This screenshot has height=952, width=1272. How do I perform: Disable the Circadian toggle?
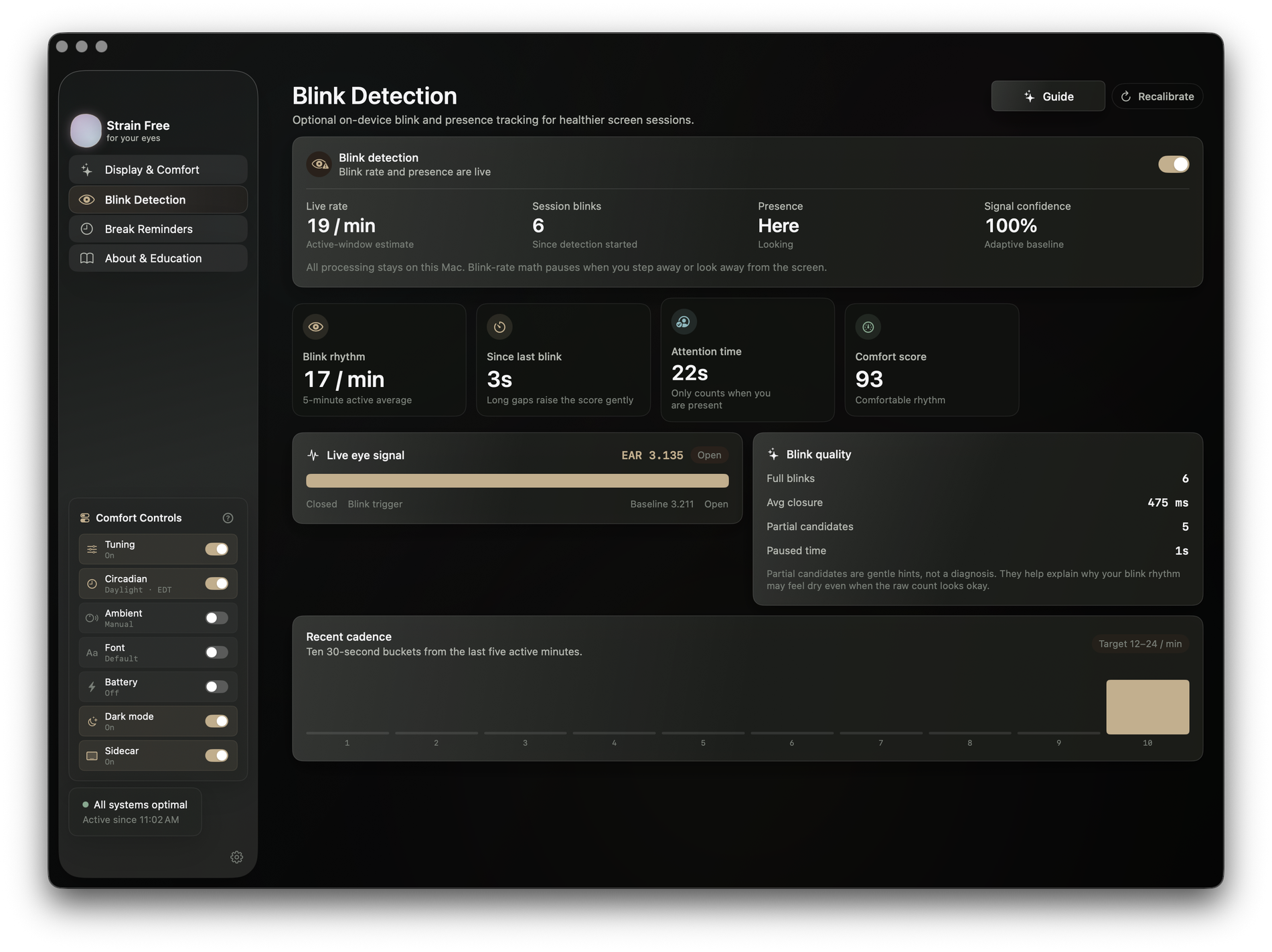pos(217,584)
